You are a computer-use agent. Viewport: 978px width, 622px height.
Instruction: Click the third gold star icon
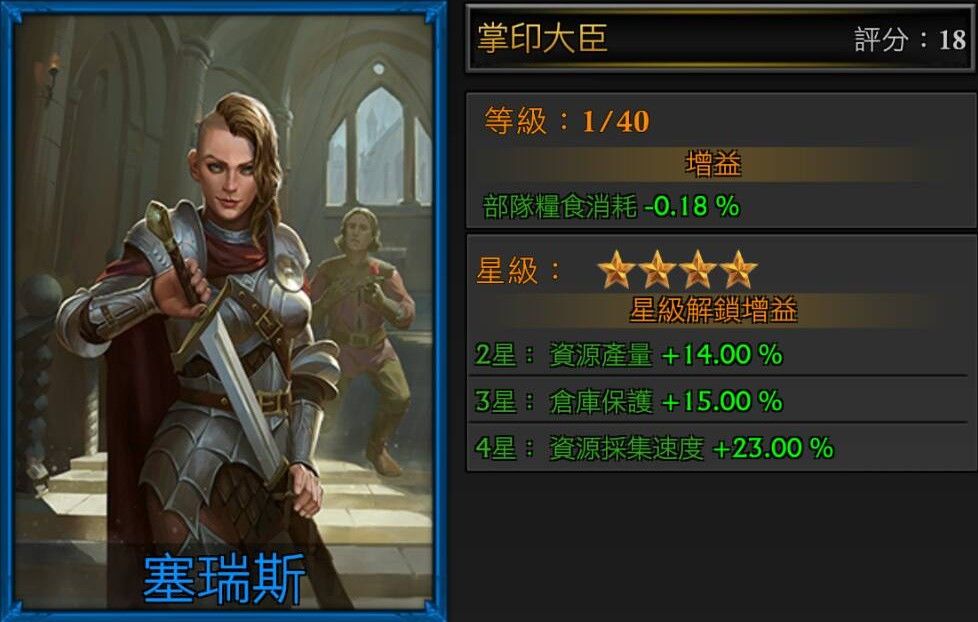[697, 270]
